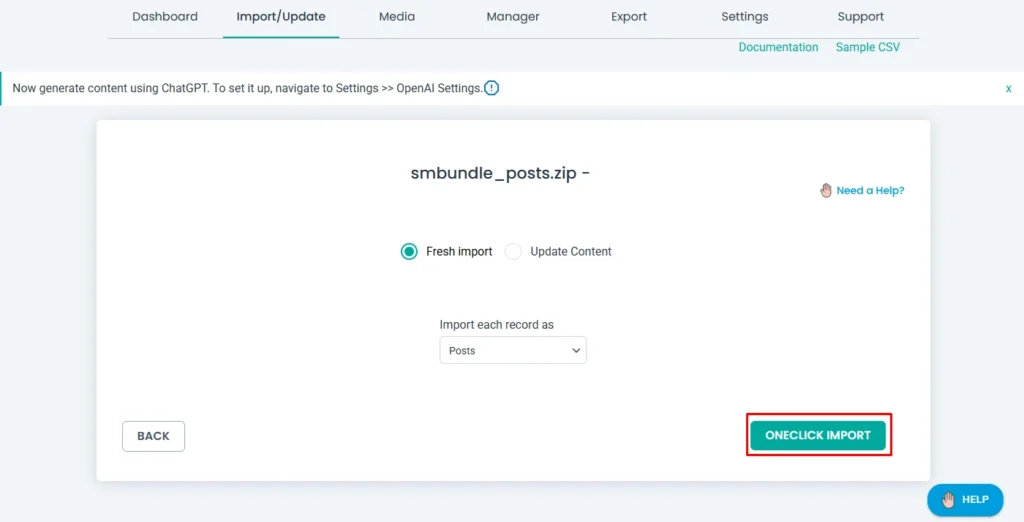The width and height of the screenshot is (1024, 522).
Task: Choose the Update Content radio option
Action: 513,252
